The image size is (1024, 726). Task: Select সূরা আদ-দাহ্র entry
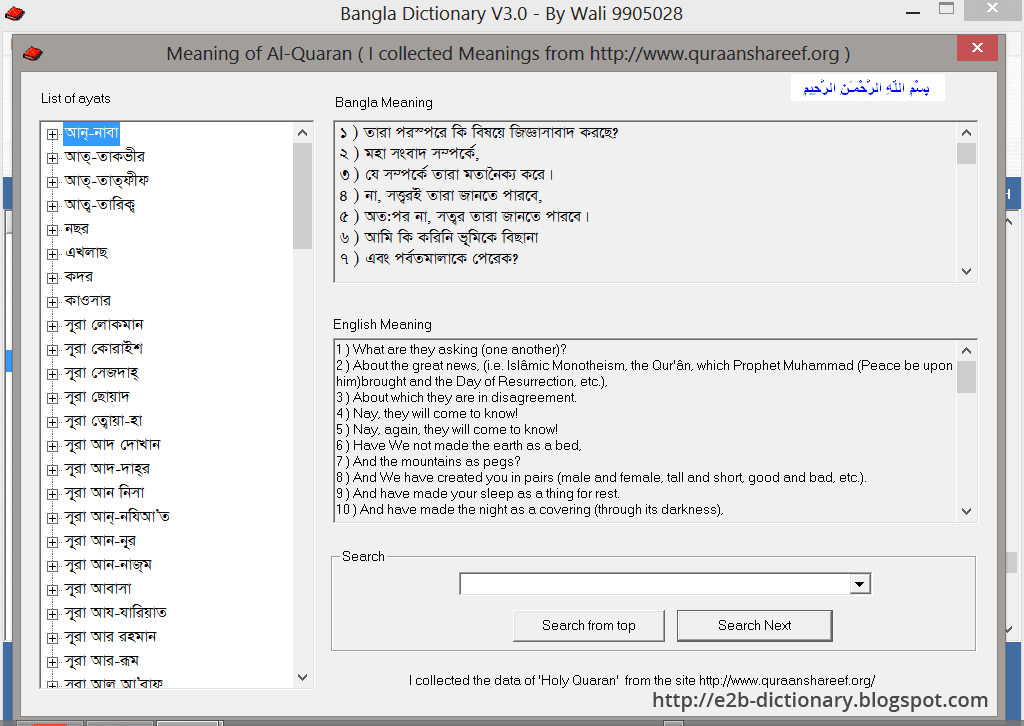tap(107, 469)
